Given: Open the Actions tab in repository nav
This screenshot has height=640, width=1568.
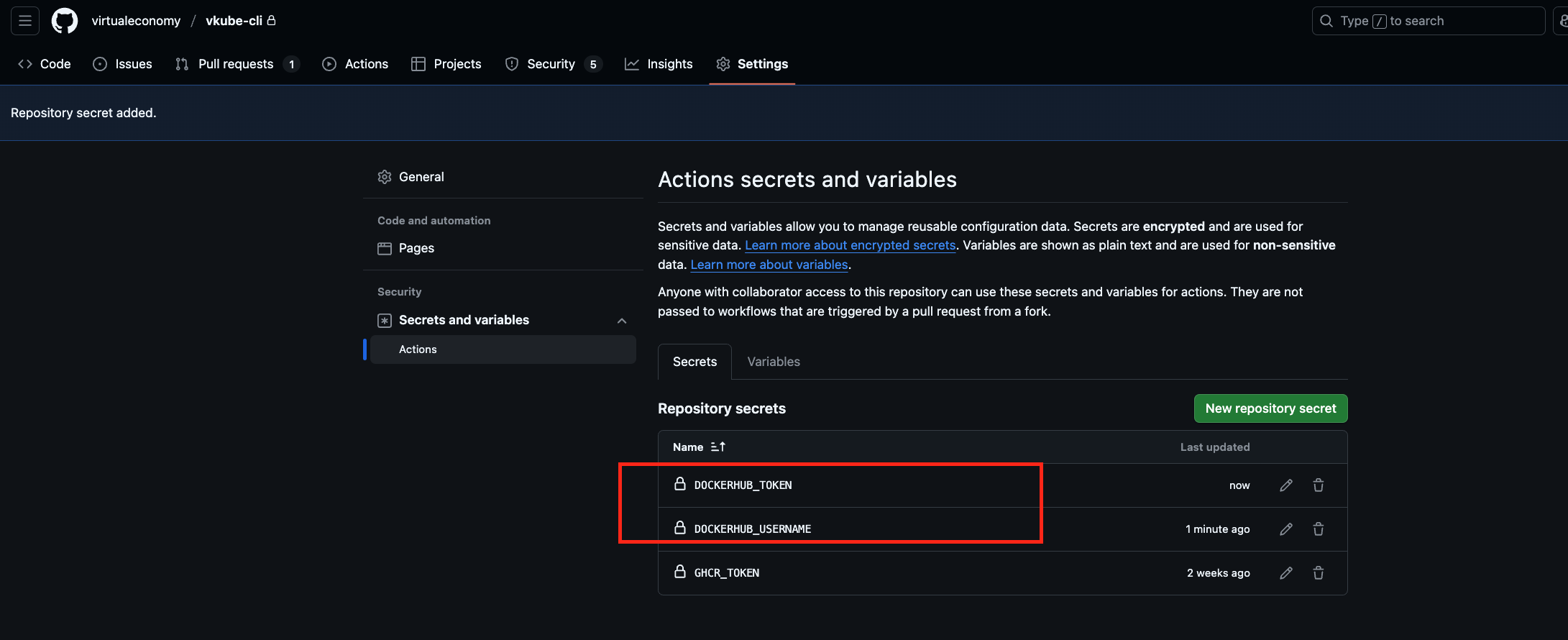Looking at the screenshot, I should [355, 64].
